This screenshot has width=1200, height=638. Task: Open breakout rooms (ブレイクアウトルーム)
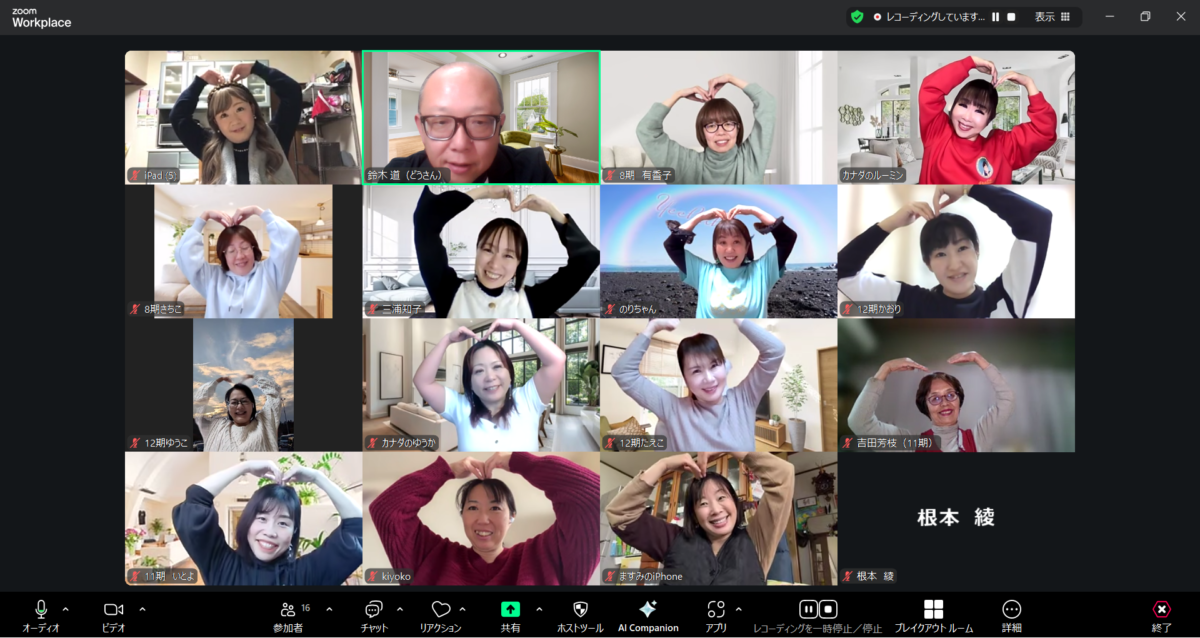(x=933, y=610)
